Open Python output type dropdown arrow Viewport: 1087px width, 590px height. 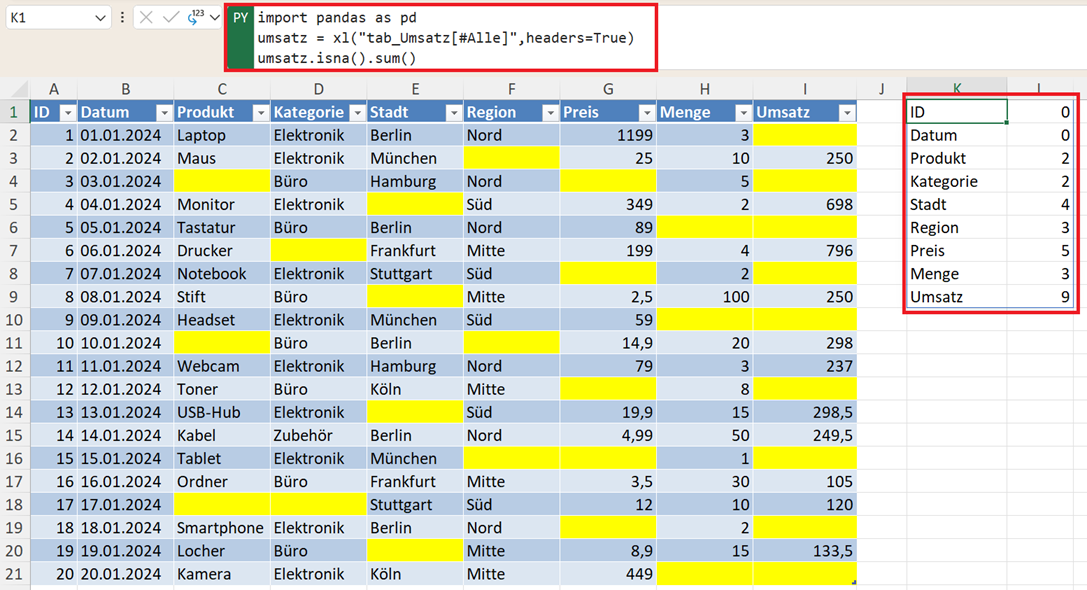pos(214,18)
